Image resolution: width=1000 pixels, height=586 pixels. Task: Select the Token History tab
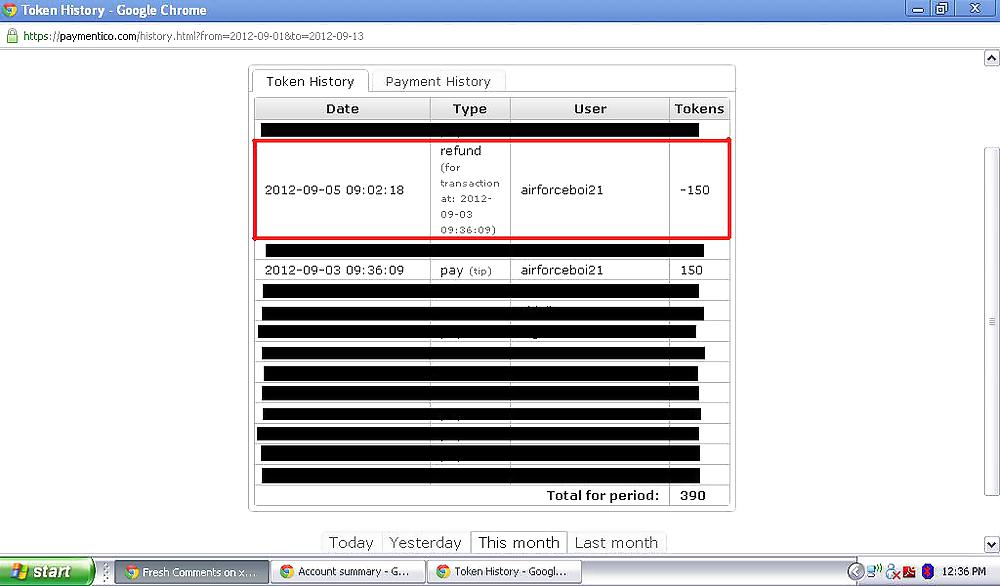click(x=310, y=81)
